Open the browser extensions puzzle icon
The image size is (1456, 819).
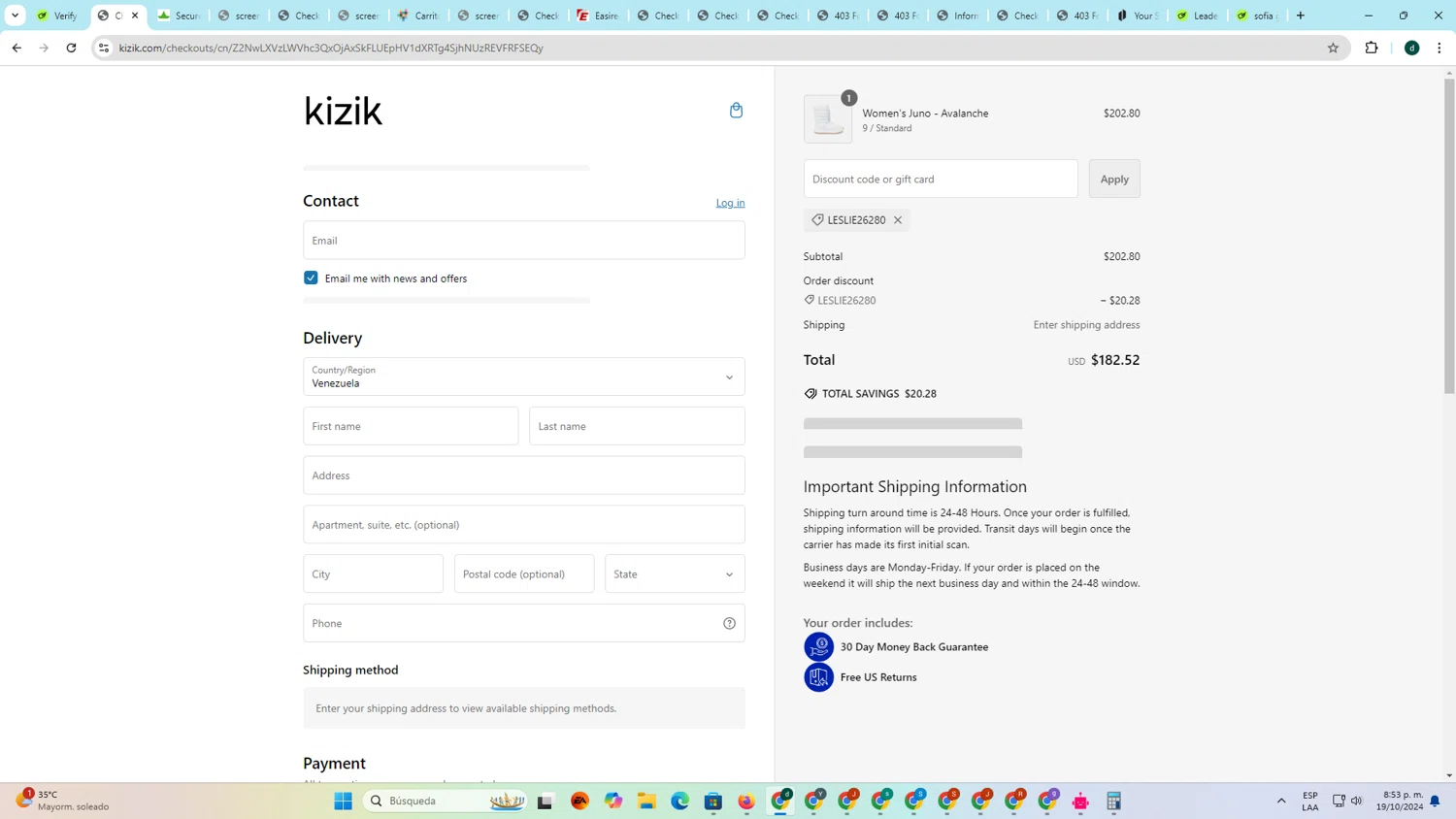[x=1372, y=48]
